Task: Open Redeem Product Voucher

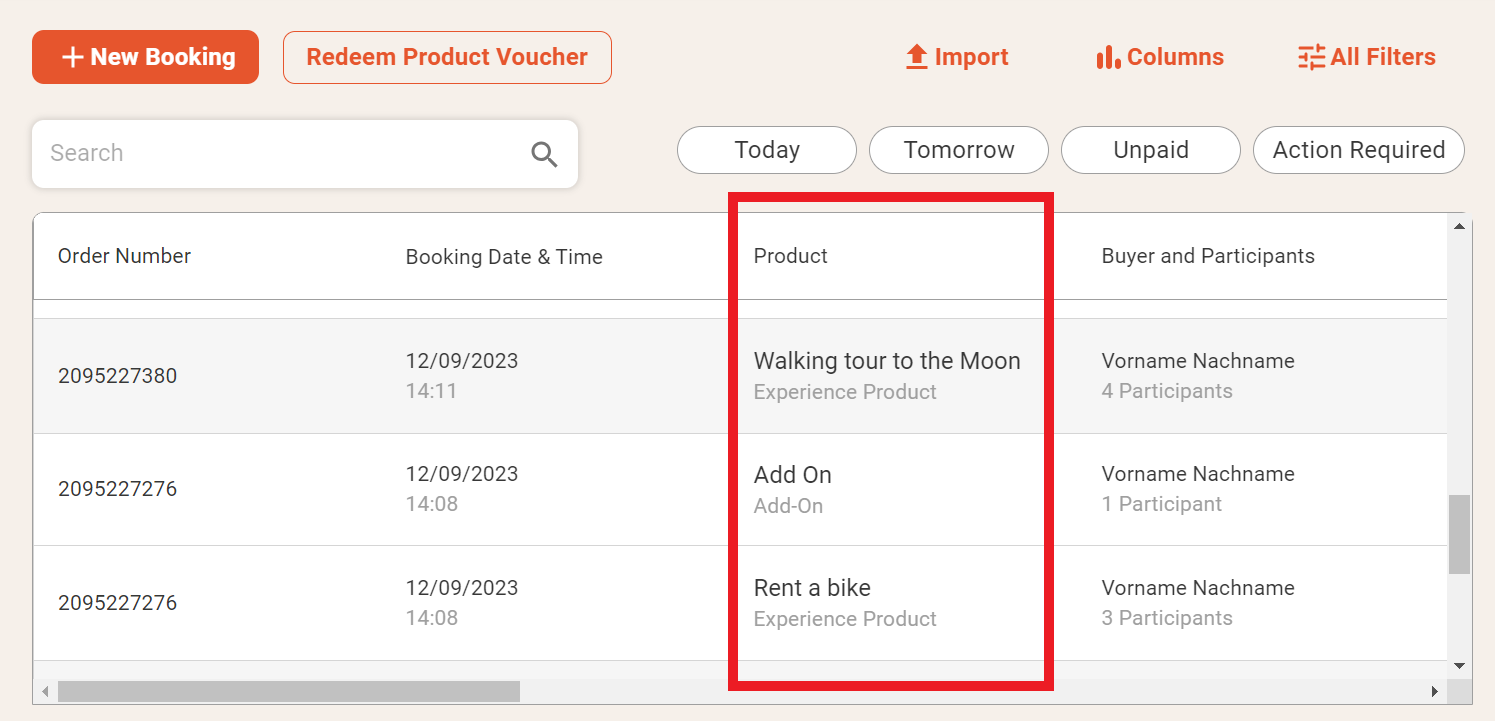Action: pos(447,57)
